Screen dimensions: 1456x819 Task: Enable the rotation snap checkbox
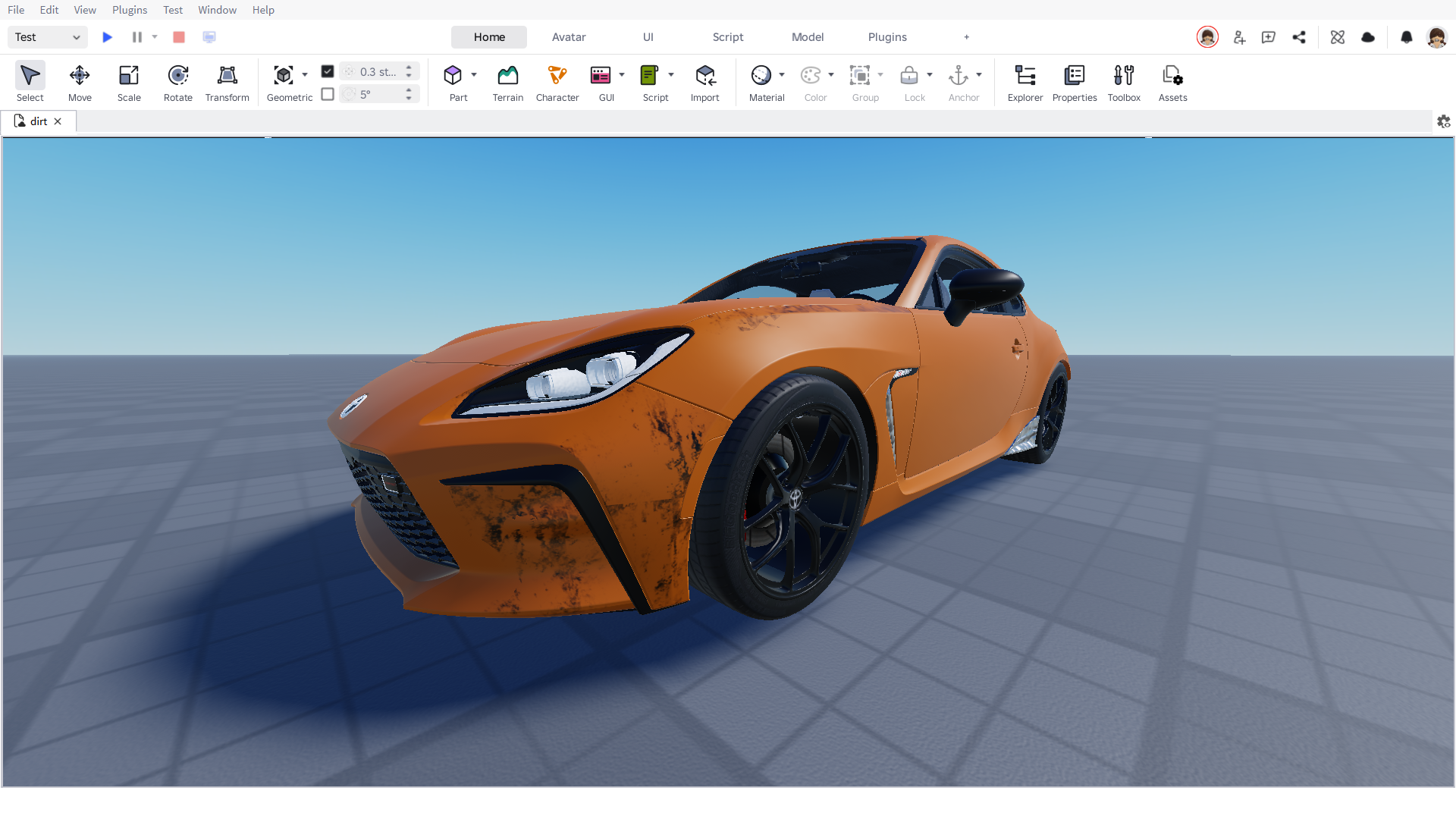pos(328,94)
